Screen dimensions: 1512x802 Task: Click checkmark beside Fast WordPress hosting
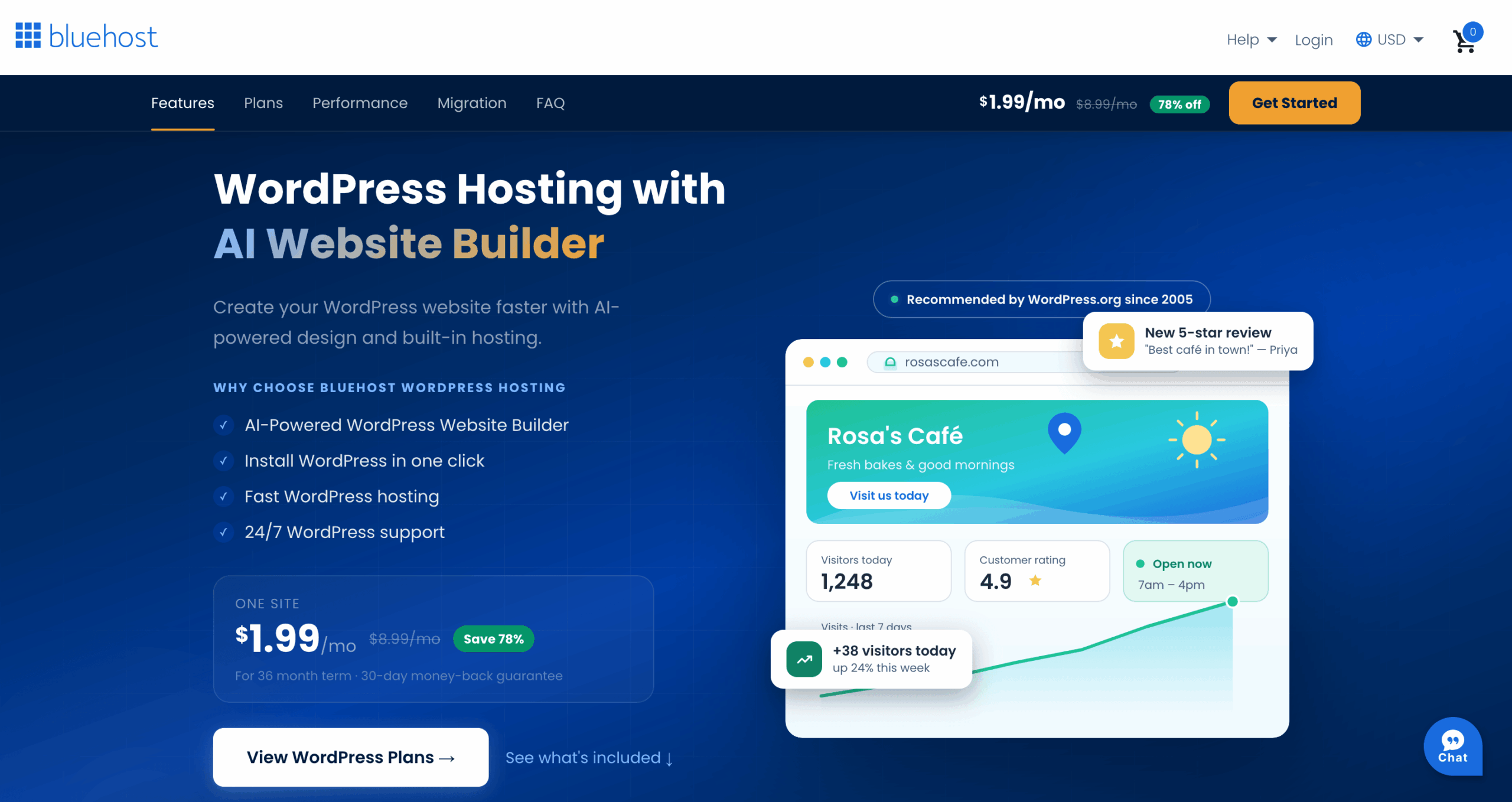pyautogui.click(x=223, y=497)
